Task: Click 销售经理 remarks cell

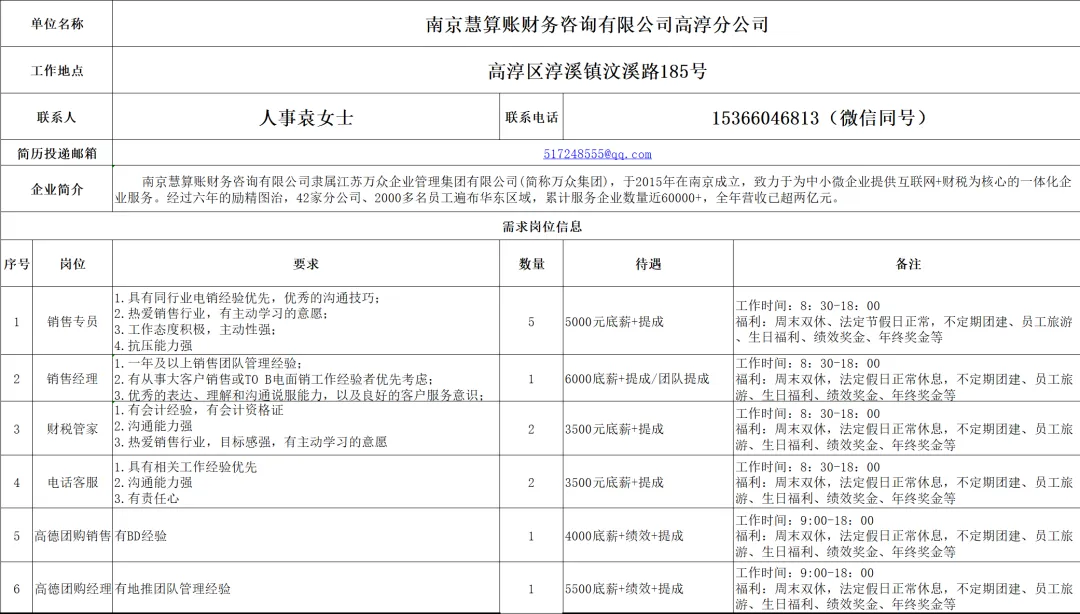Action: tap(907, 378)
